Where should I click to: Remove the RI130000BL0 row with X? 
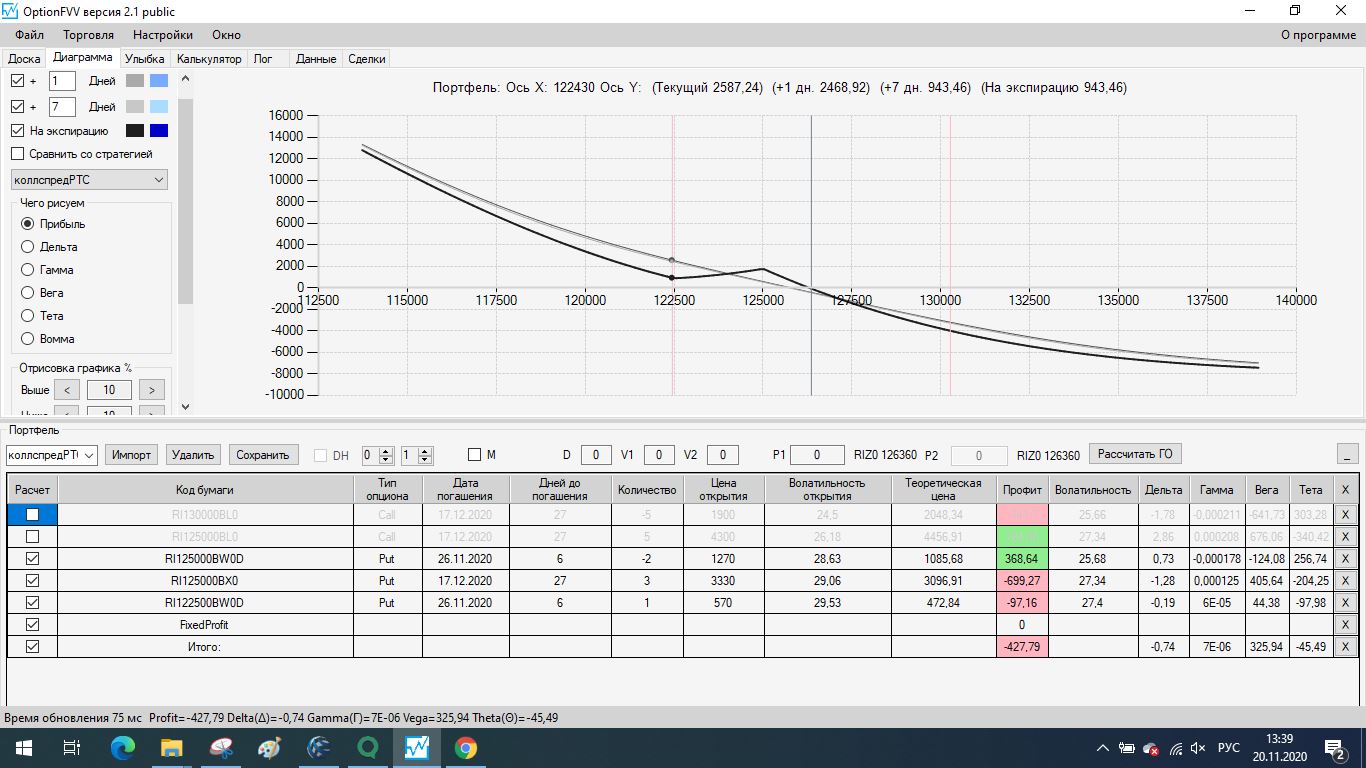(1345, 515)
